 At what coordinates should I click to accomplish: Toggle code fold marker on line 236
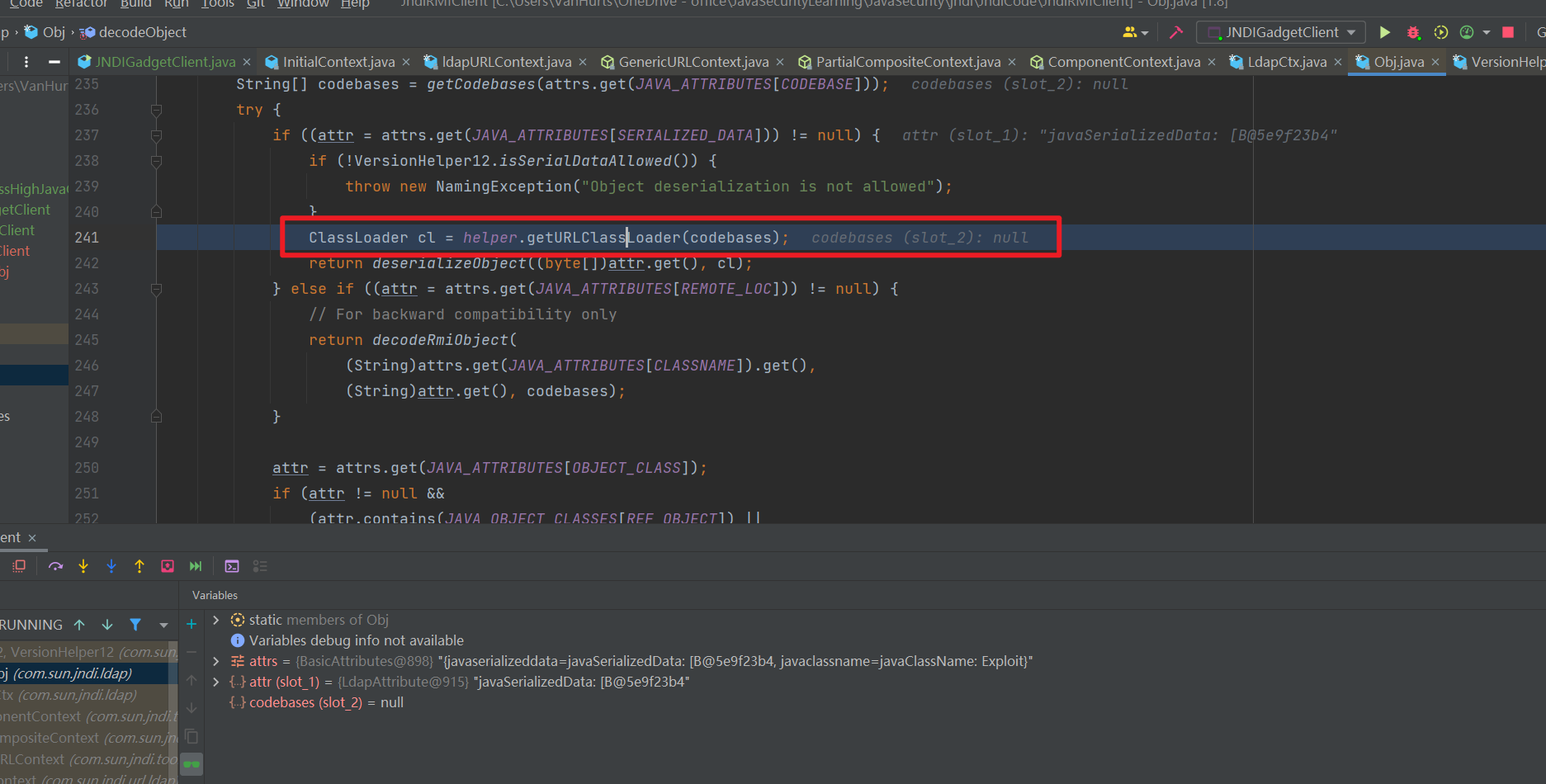click(x=156, y=110)
